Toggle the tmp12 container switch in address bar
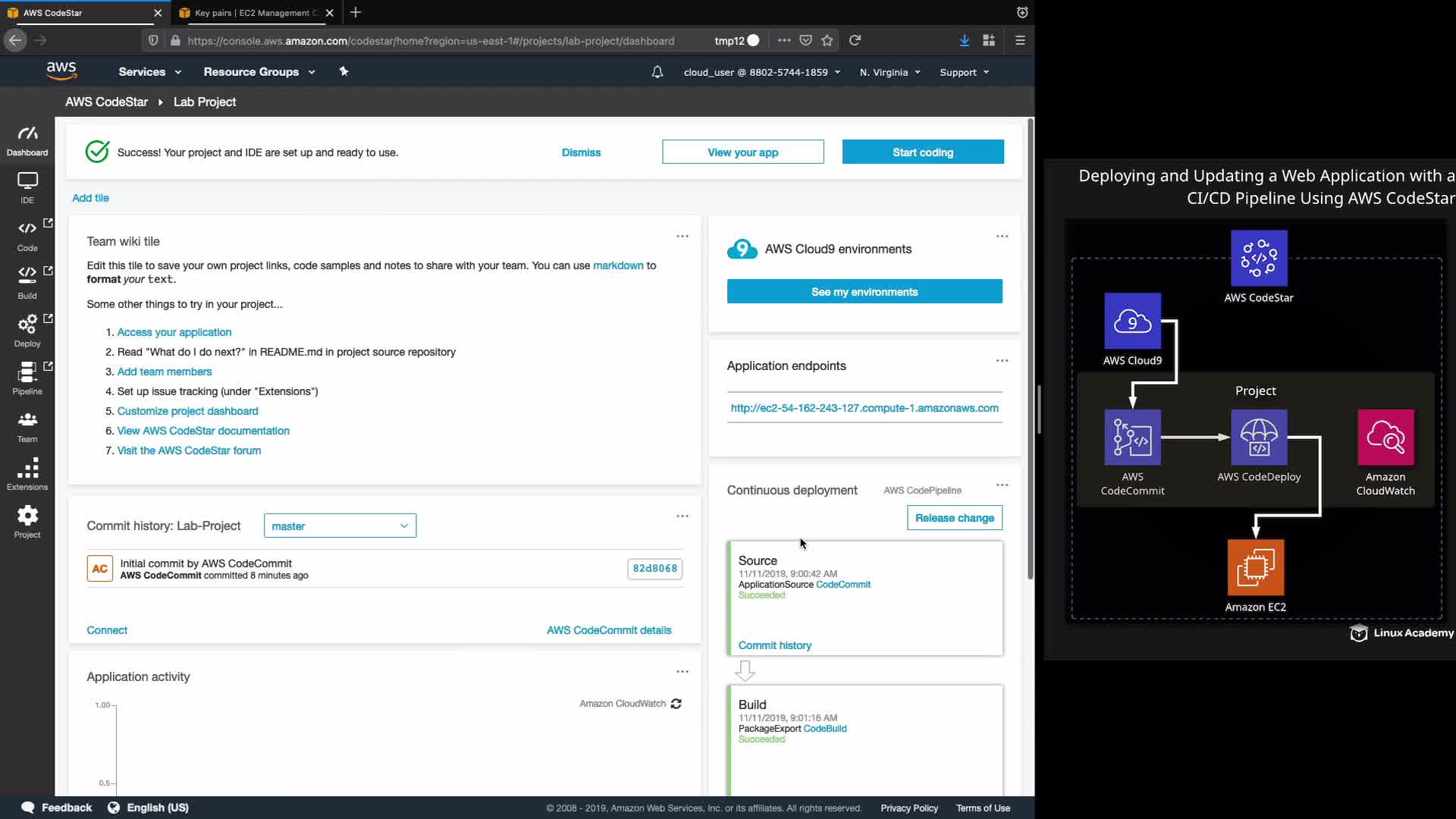Screen dimensions: 1456x819 coord(752,41)
